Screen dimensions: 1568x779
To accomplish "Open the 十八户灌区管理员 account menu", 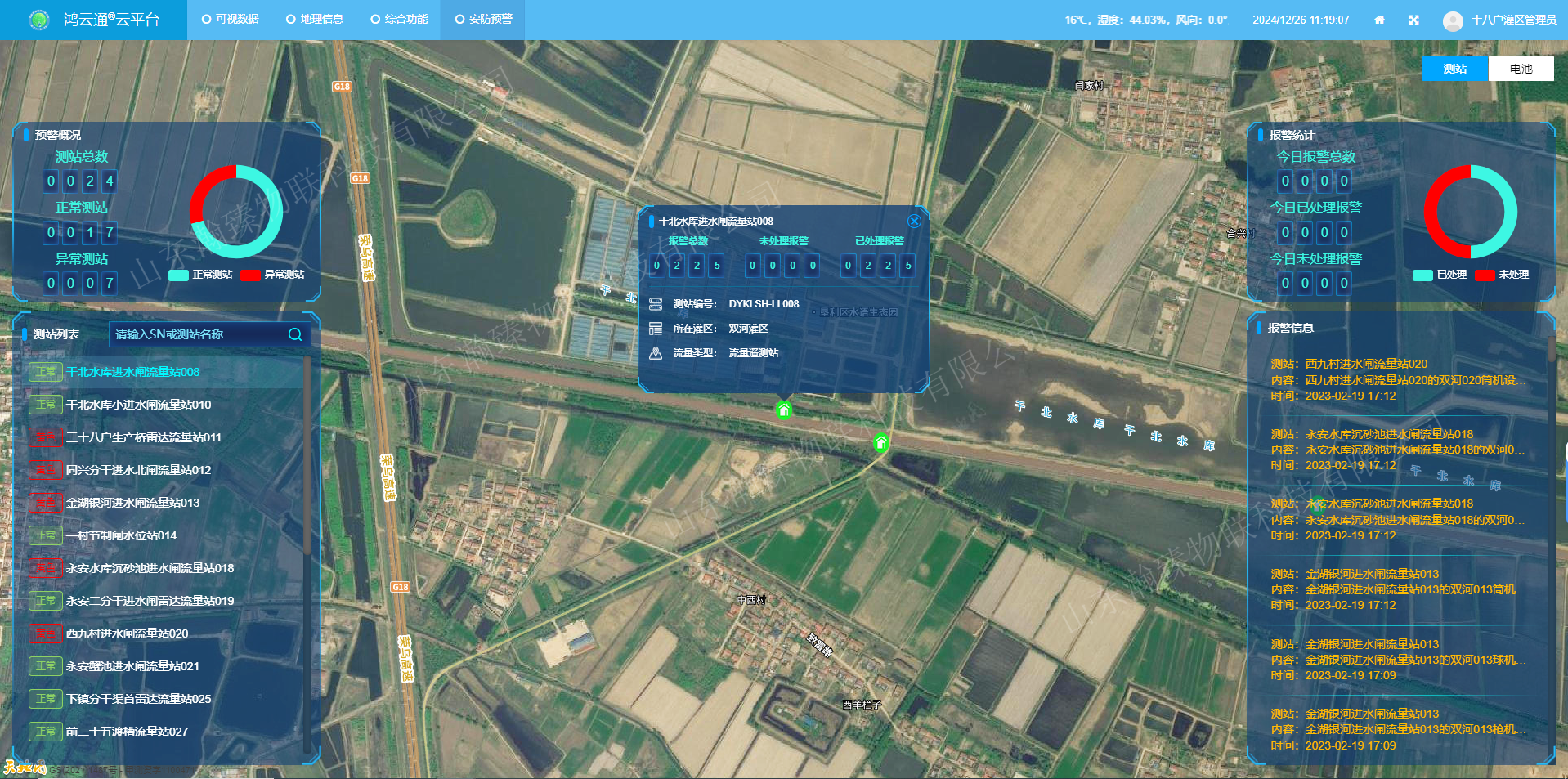I will (1513, 20).
